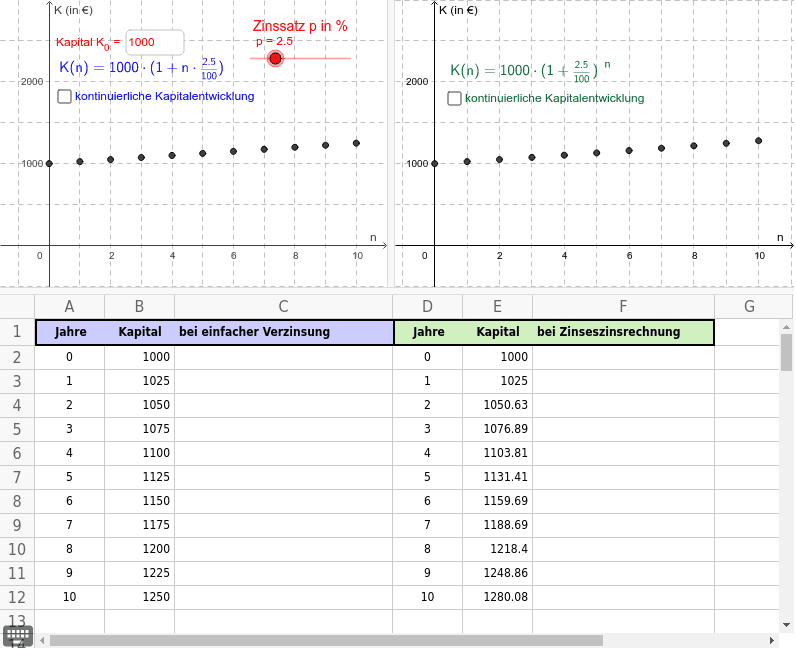Click the scroll up arrow of spreadsheet
796x650 pixels.
786,328
